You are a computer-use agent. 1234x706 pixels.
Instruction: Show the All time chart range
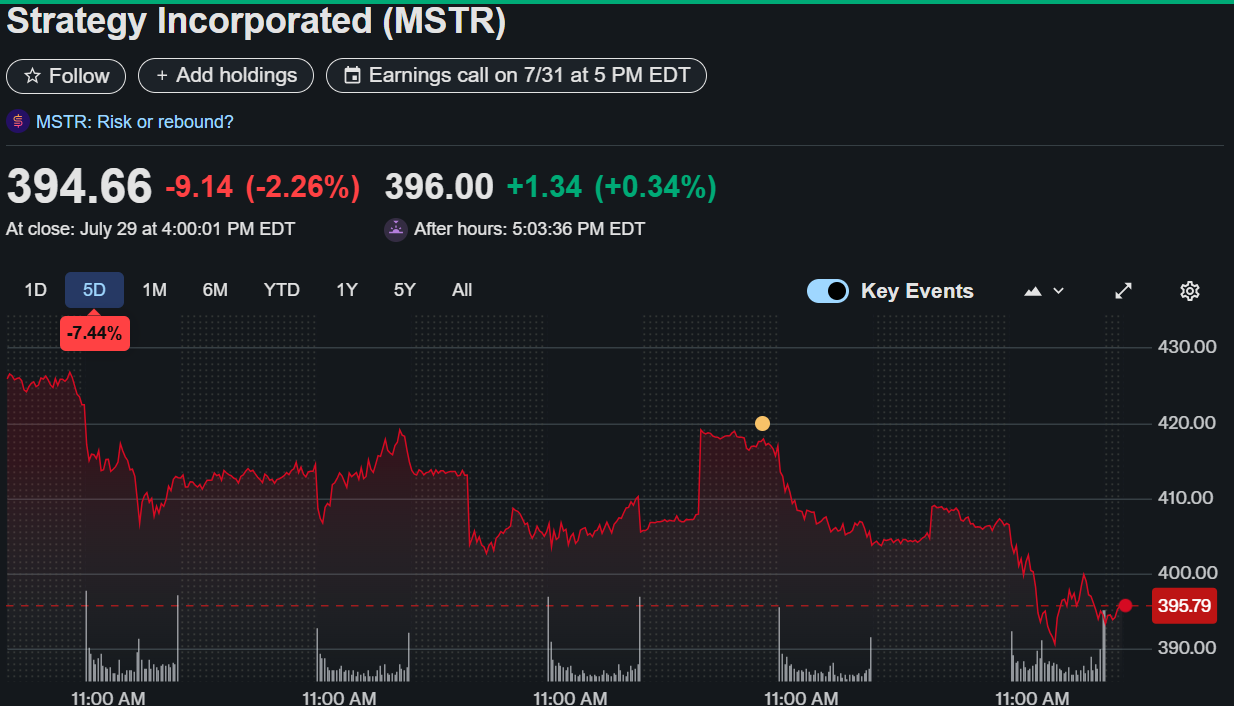tap(462, 290)
